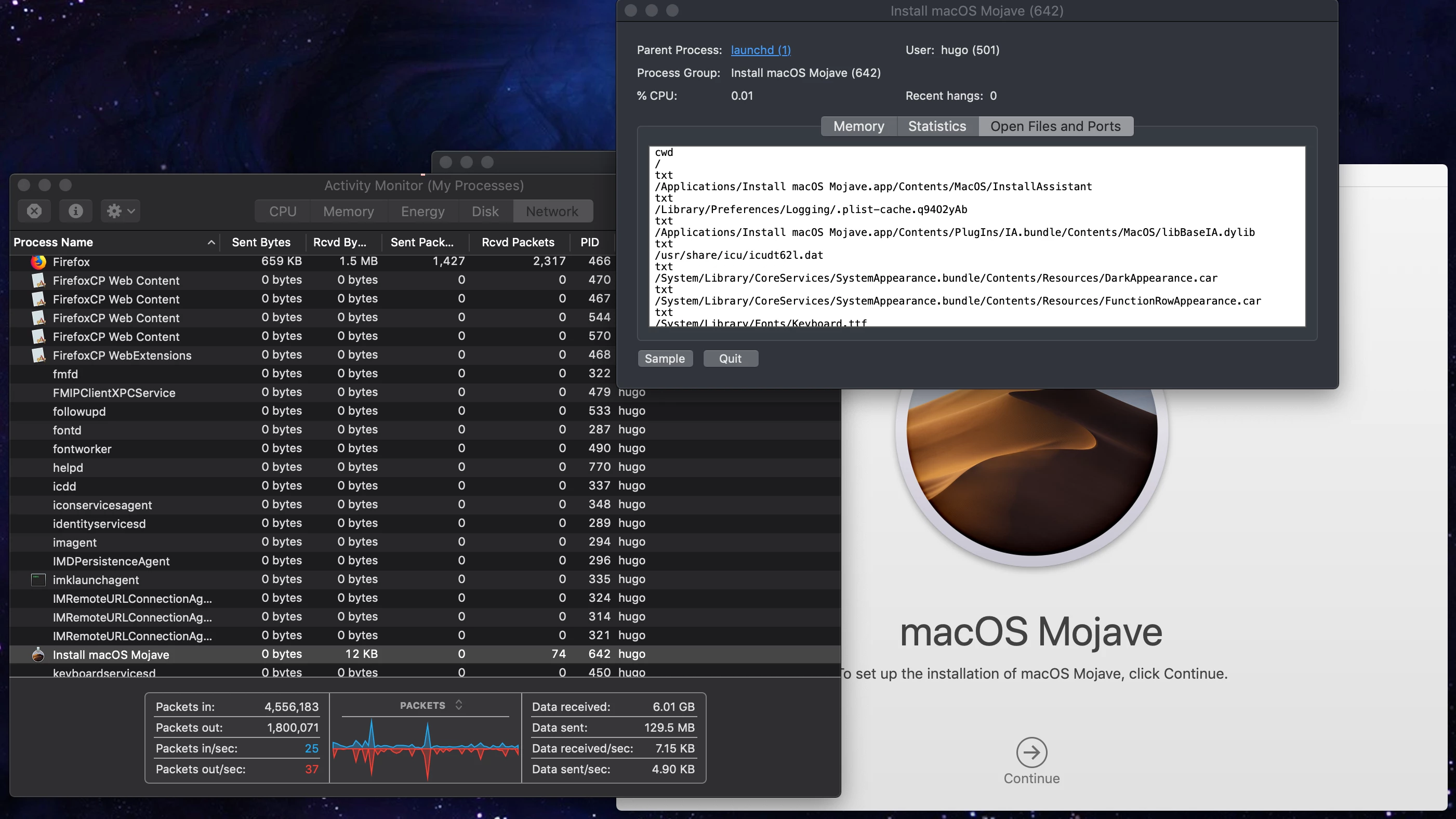Viewport: 1456px width, 819px height.
Task: Click the launchd (1) parent process link
Action: 760,50
